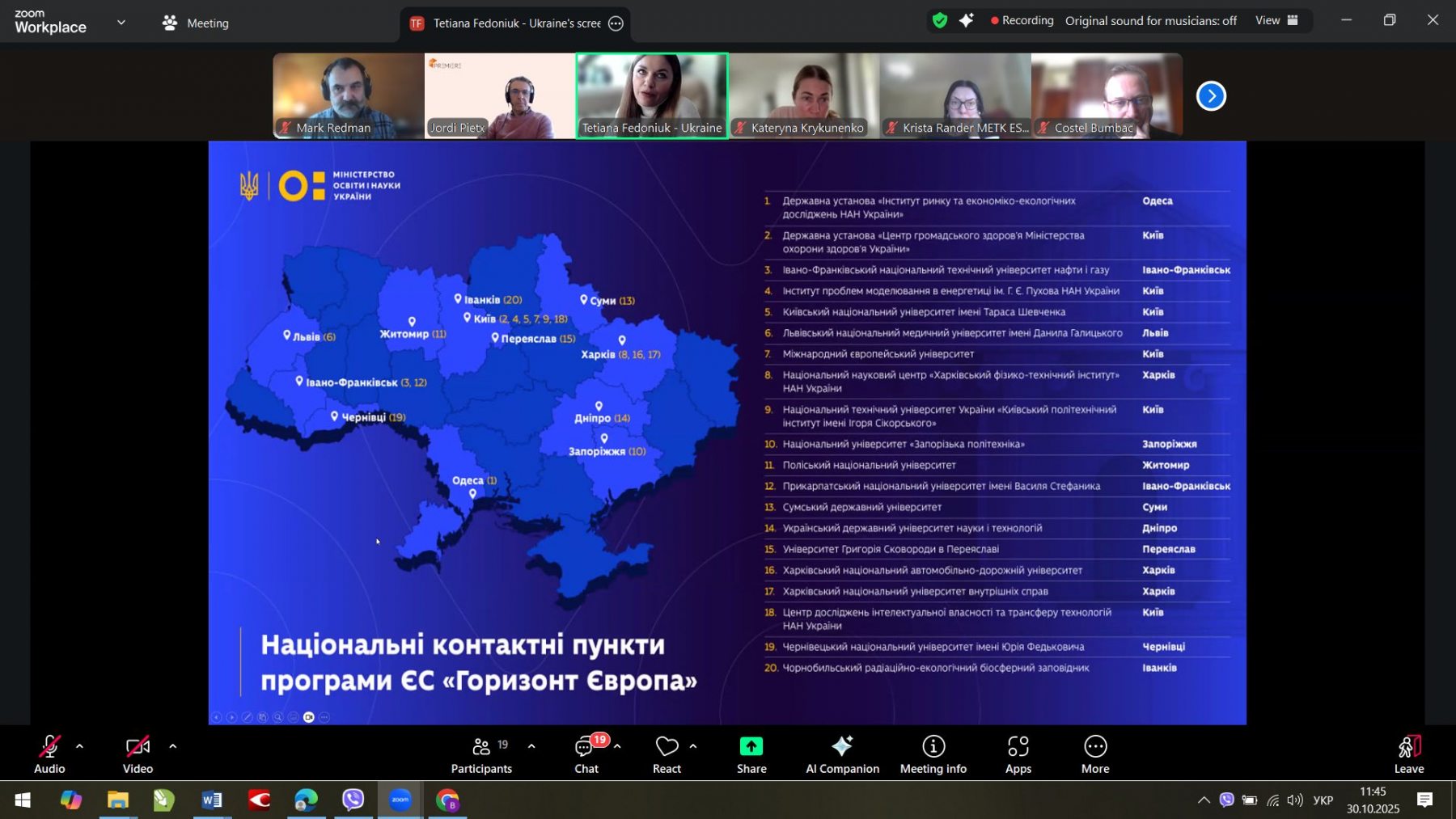Open the View layout options
1456x819 pixels.
pos(1276,21)
